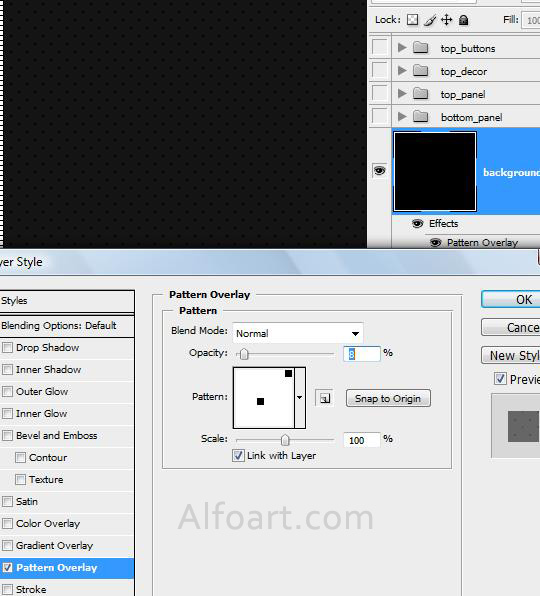The image size is (540, 596).
Task: Click the top_buttons folder icon
Action: [421, 48]
